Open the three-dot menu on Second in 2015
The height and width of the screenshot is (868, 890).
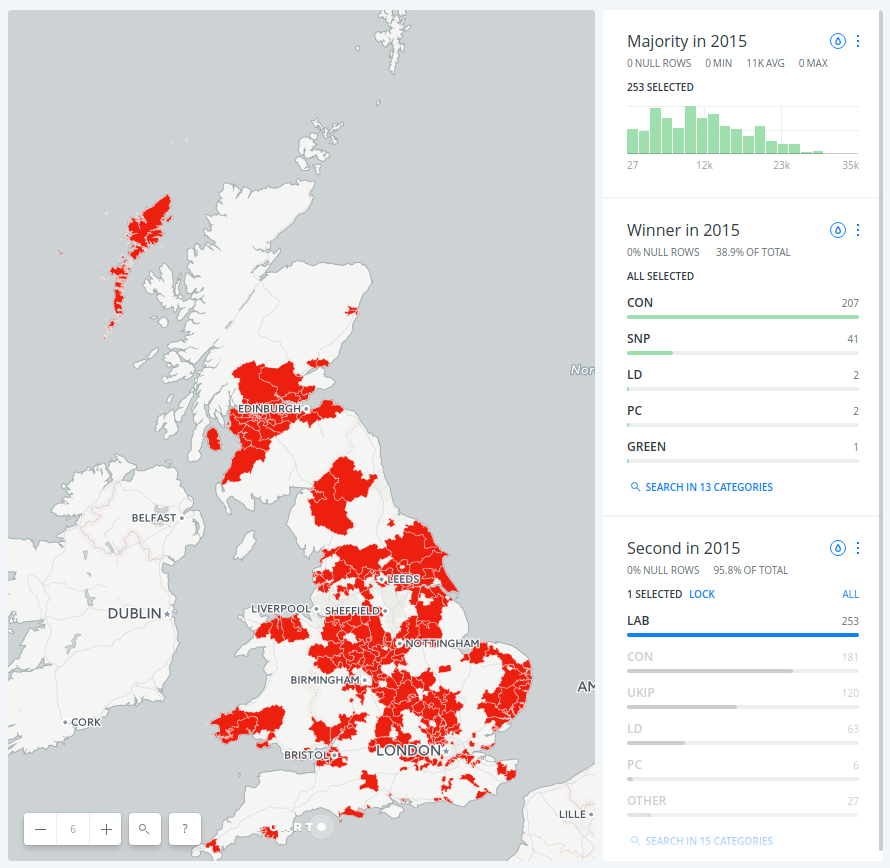(x=857, y=548)
